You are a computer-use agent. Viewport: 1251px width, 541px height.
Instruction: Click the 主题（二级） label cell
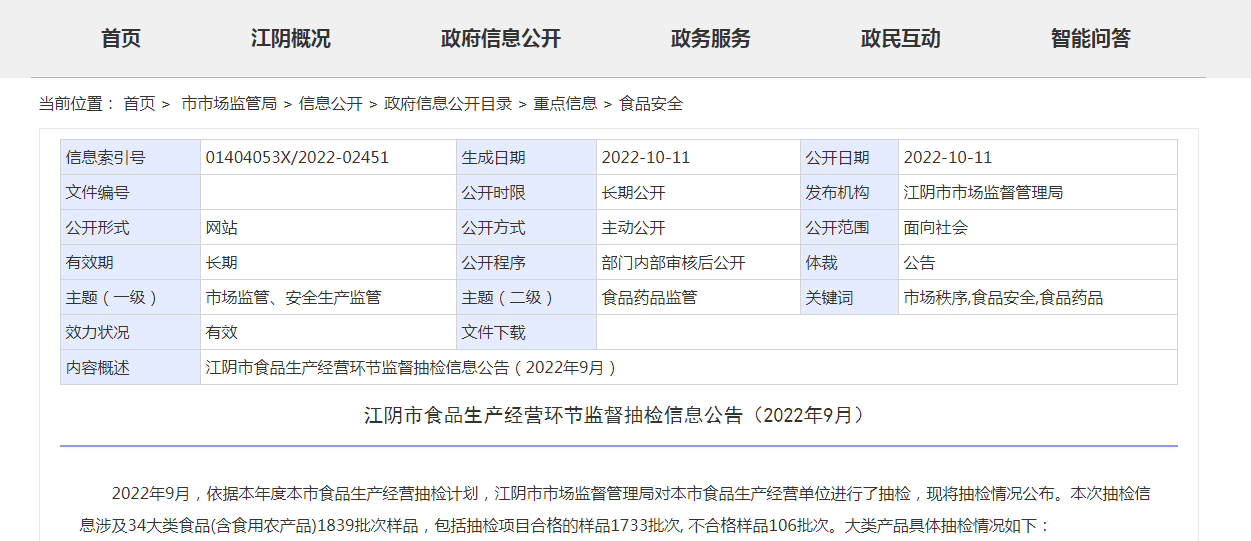(527, 297)
